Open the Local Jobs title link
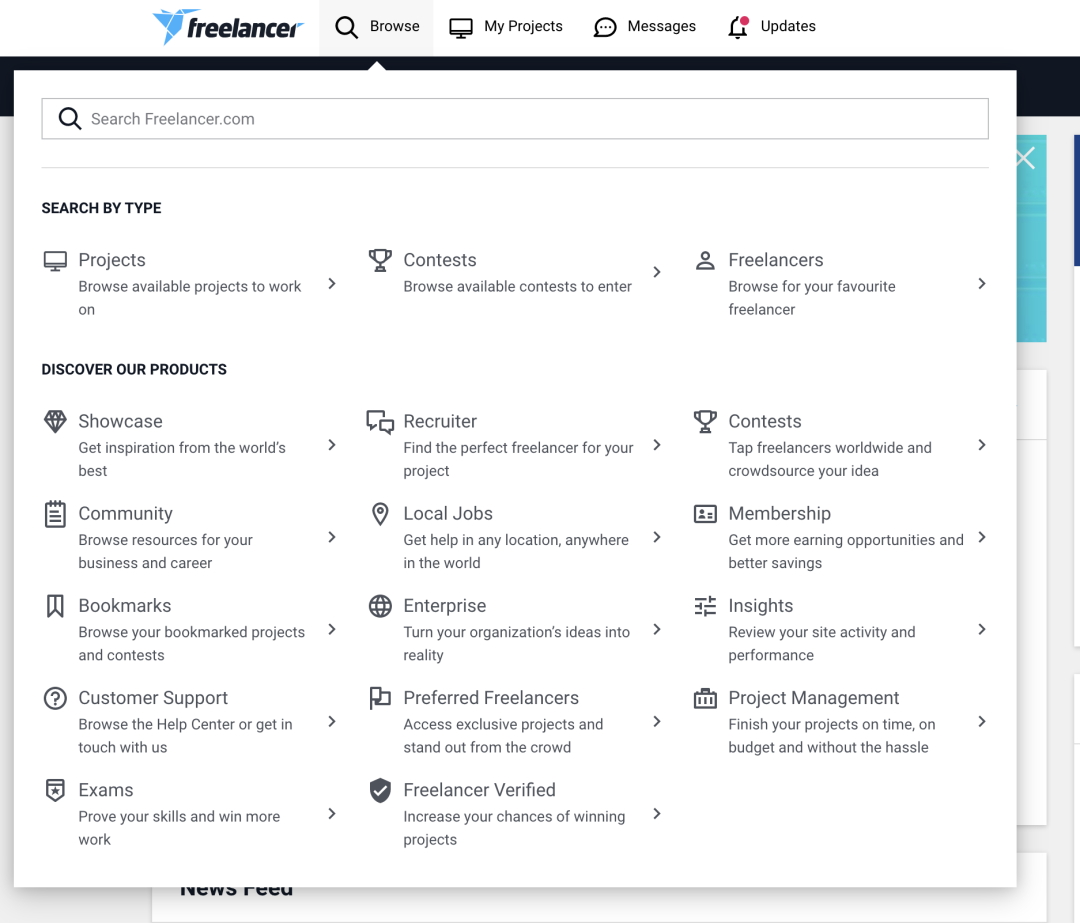Screen dimensions: 1080x923 [448, 514]
